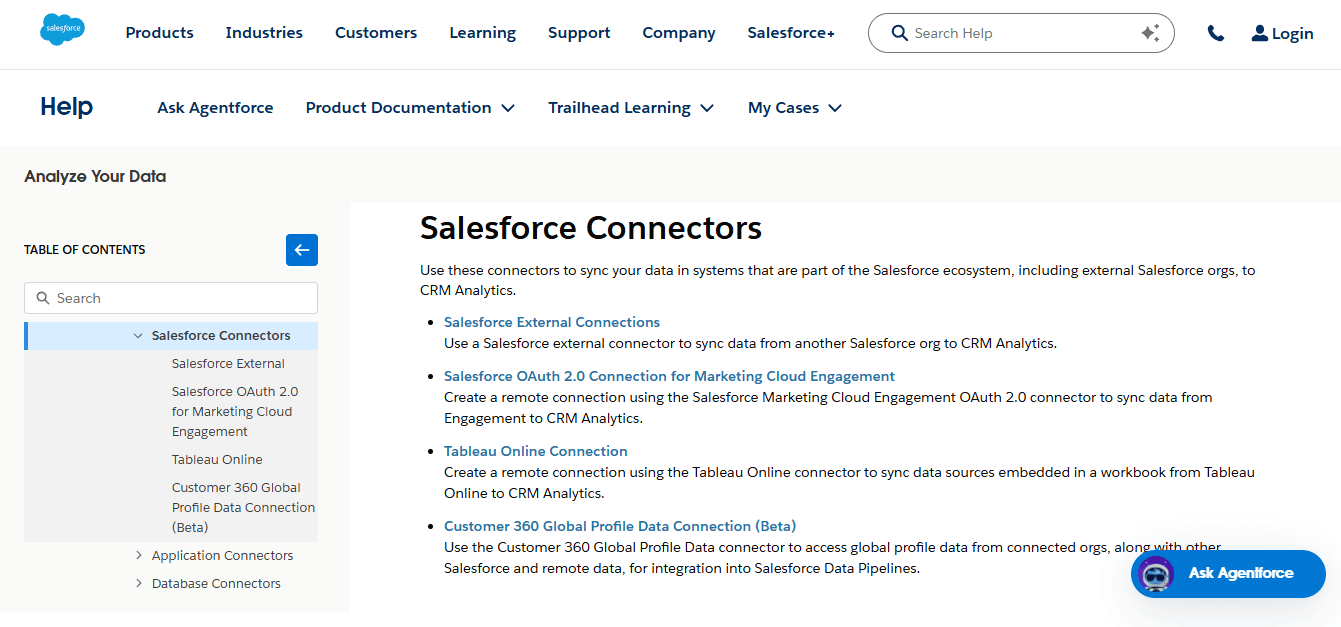This screenshot has height=627, width=1341.
Task: Click the magnifier icon in Search Help
Action: [x=899, y=33]
